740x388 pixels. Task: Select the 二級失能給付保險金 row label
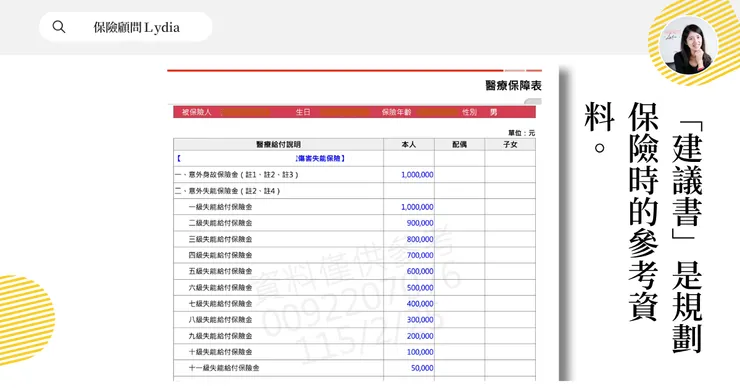pyautogui.click(x=220, y=223)
